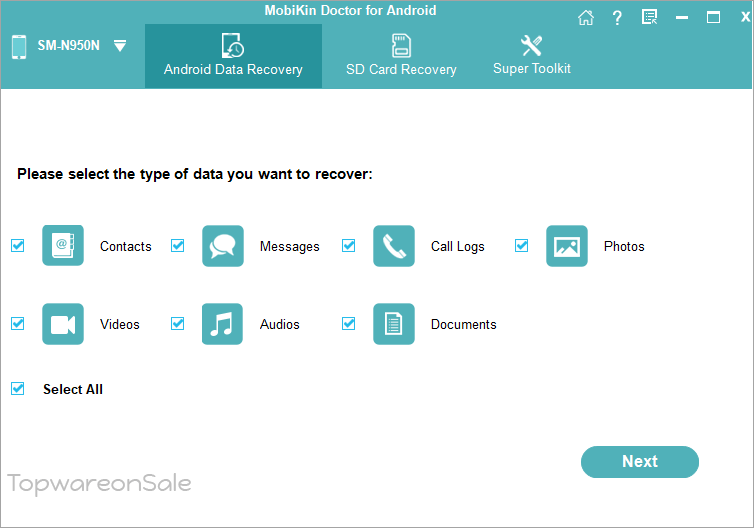Uncheck the Photos checkbox
Image resolution: width=754 pixels, height=528 pixels.
pos(522,246)
